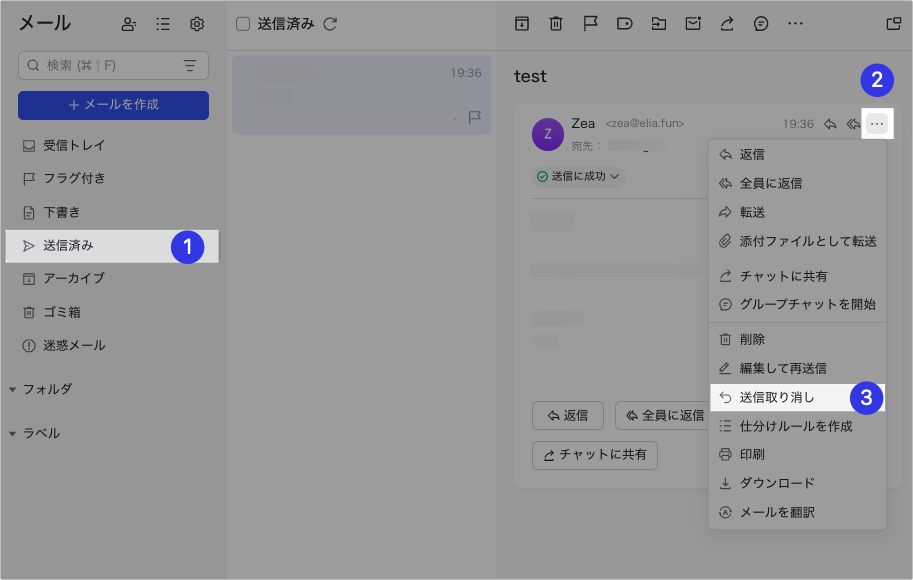Viewport: 913px width, 580px height.
Task: Open the search filter options icon
Action: (x=190, y=66)
